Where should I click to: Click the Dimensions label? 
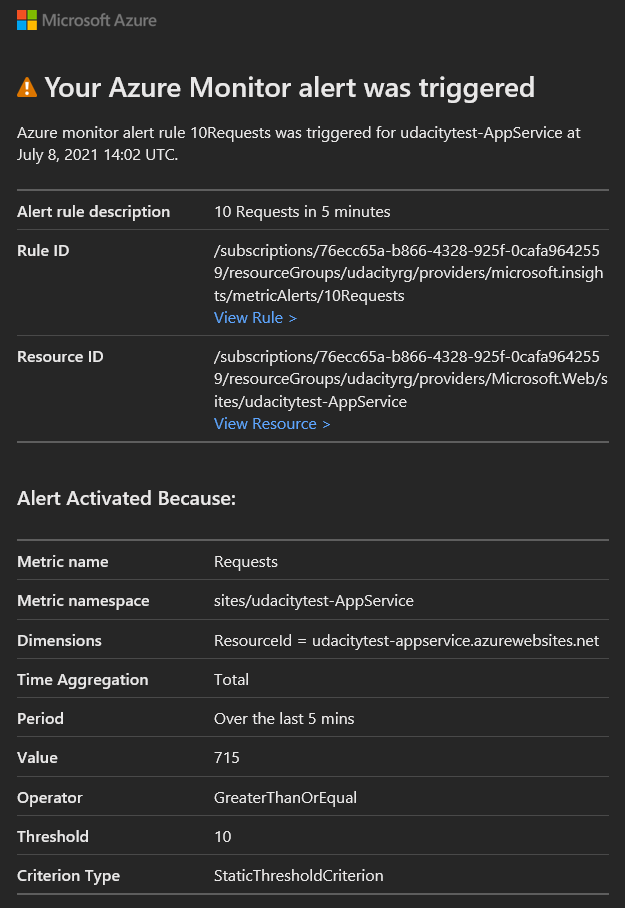(x=59, y=640)
